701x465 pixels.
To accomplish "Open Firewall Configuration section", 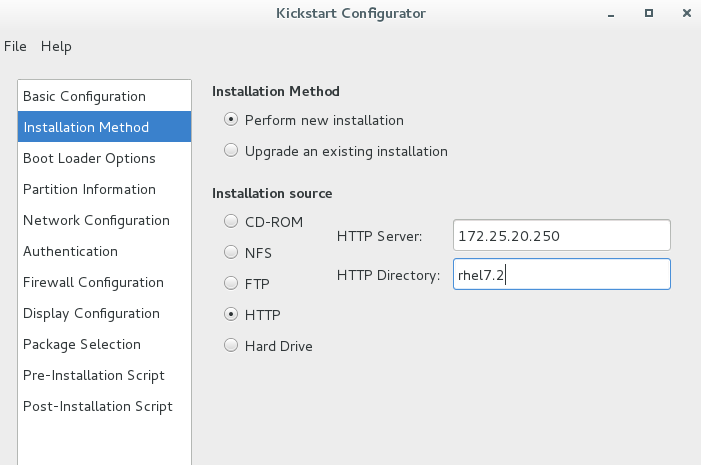I will 104,282.
